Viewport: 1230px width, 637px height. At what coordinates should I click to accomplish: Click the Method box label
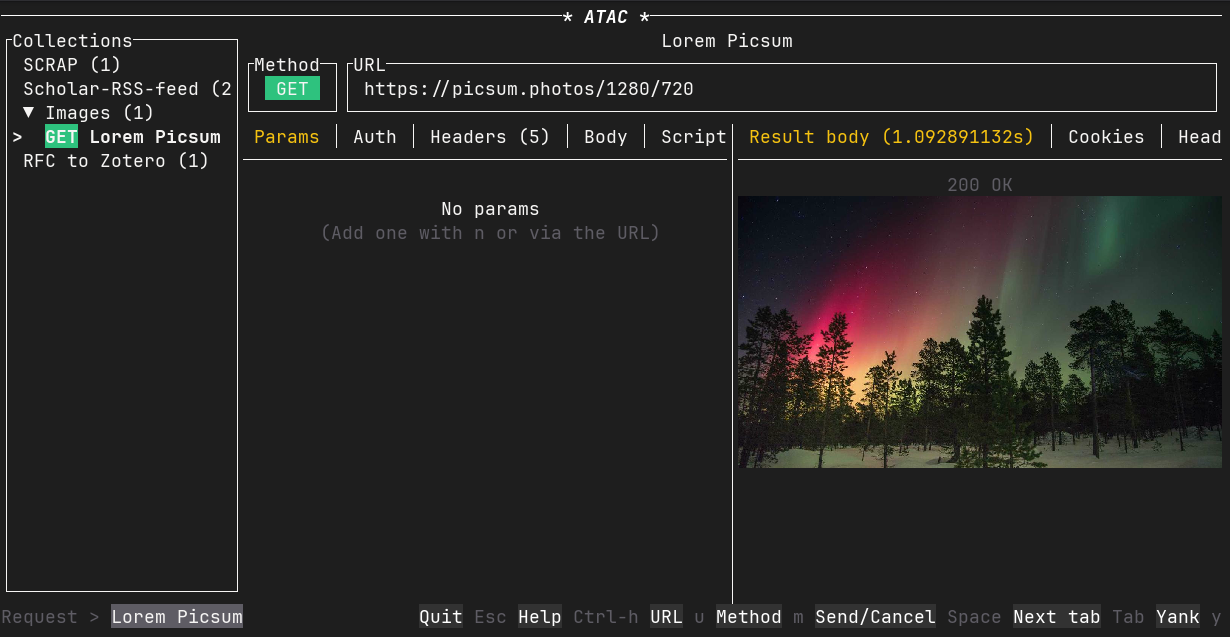(287, 65)
